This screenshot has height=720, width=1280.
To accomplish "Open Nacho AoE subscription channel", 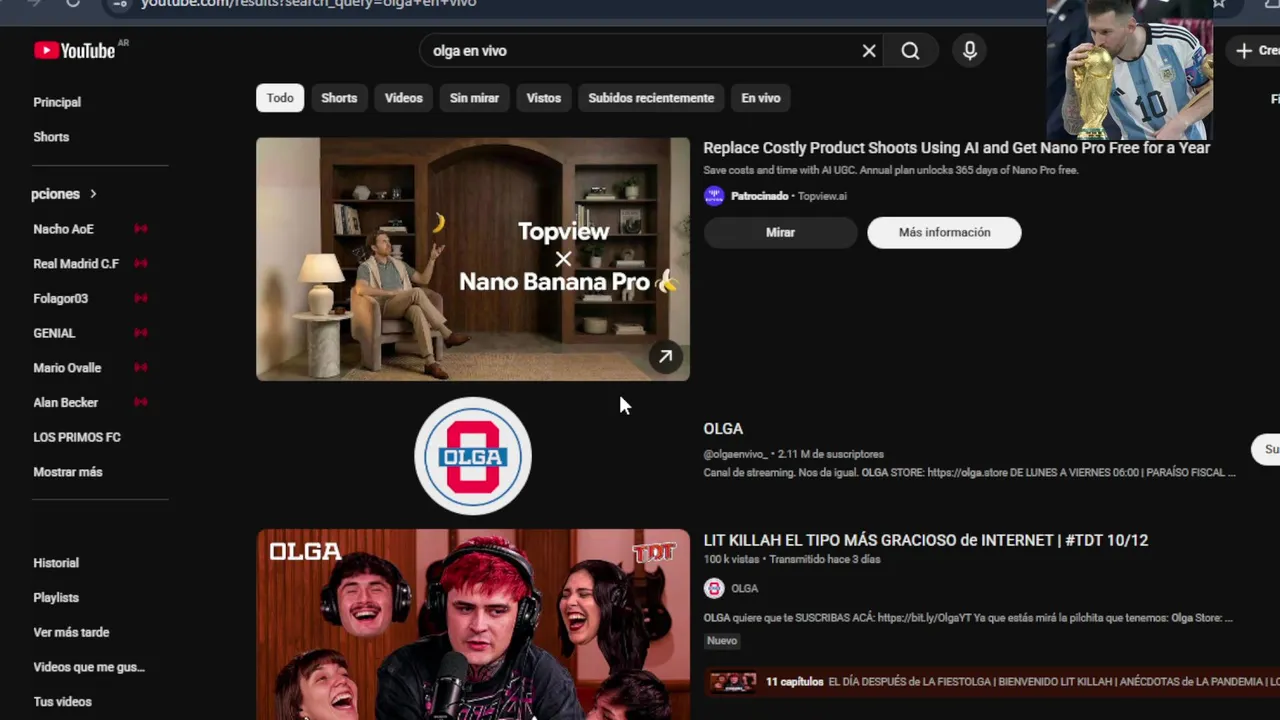I will coord(63,229).
